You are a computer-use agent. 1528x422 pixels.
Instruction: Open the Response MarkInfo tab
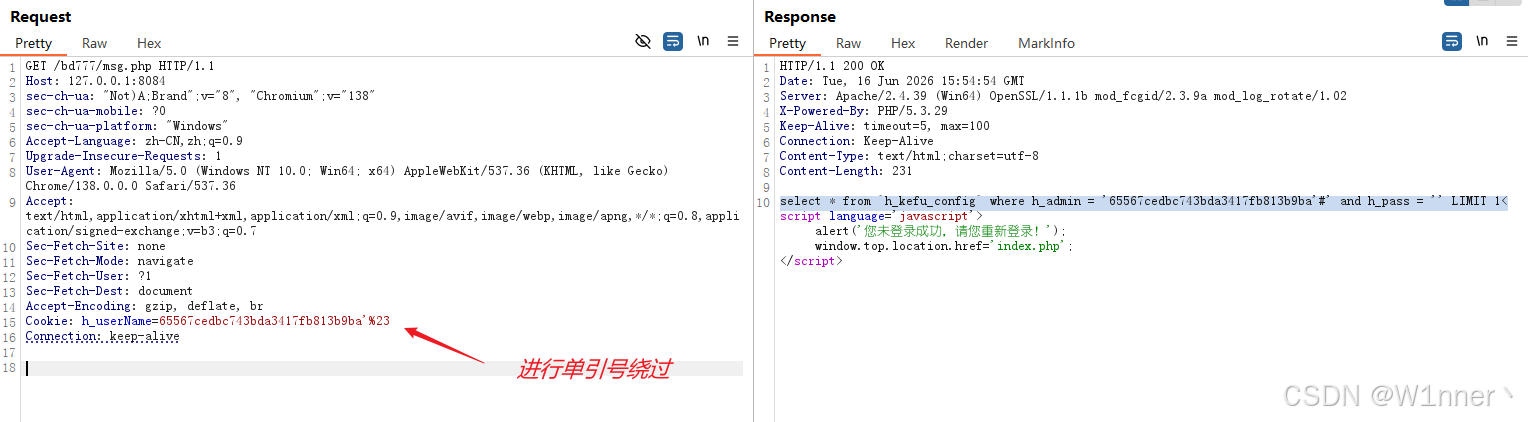click(x=1046, y=43)
